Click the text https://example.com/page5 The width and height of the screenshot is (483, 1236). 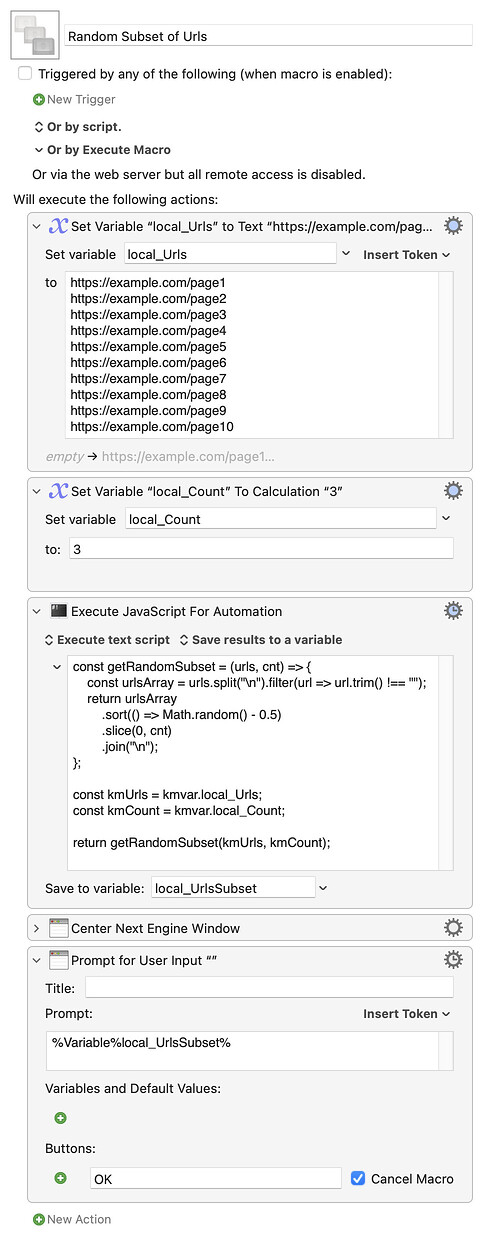pos(148,347)
